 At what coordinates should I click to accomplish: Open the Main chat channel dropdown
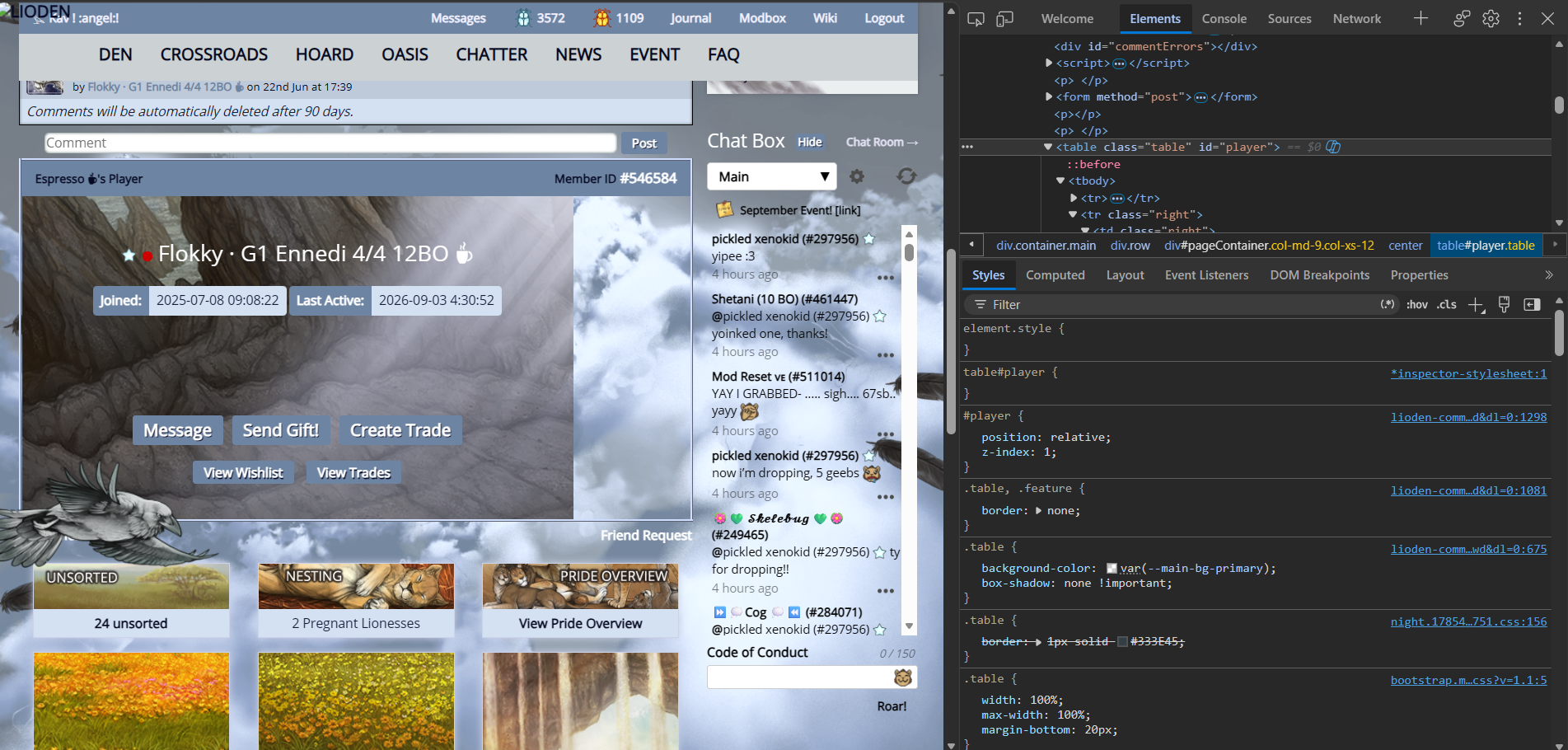772,176
